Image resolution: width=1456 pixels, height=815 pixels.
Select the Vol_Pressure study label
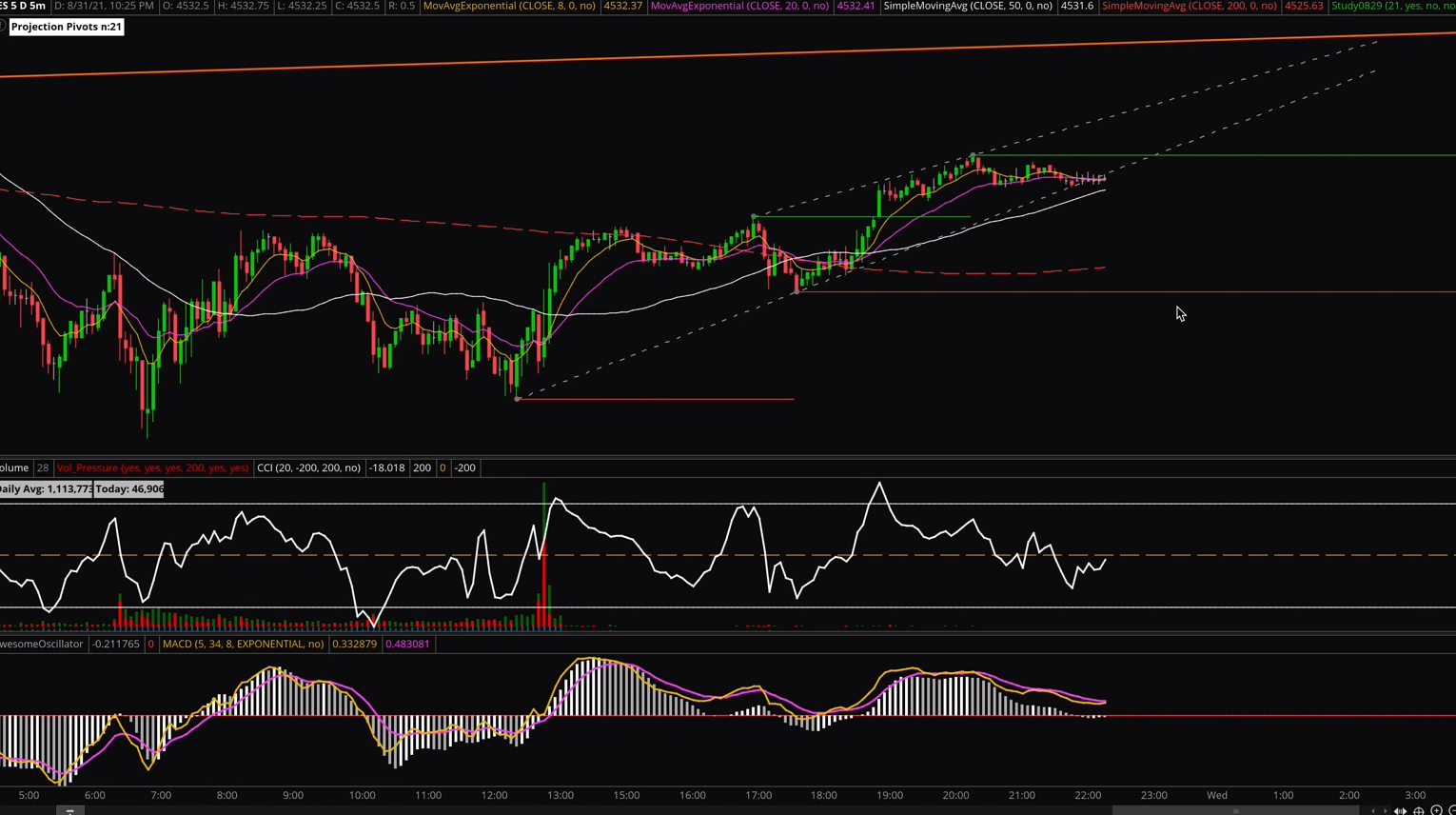[152, 467]
